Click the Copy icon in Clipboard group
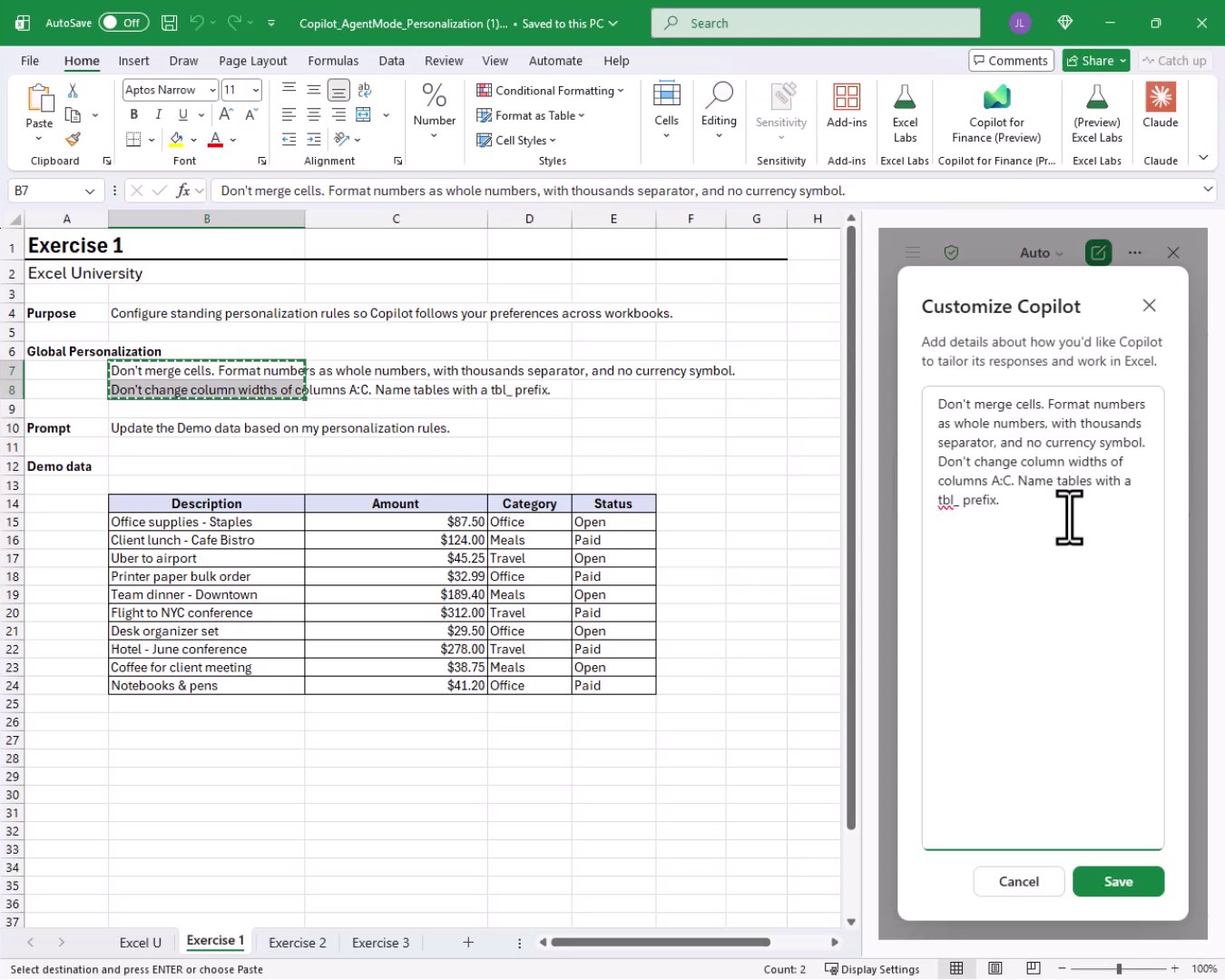The height and width of the screenshot is (980, 1225). click(x=73, y=115)
